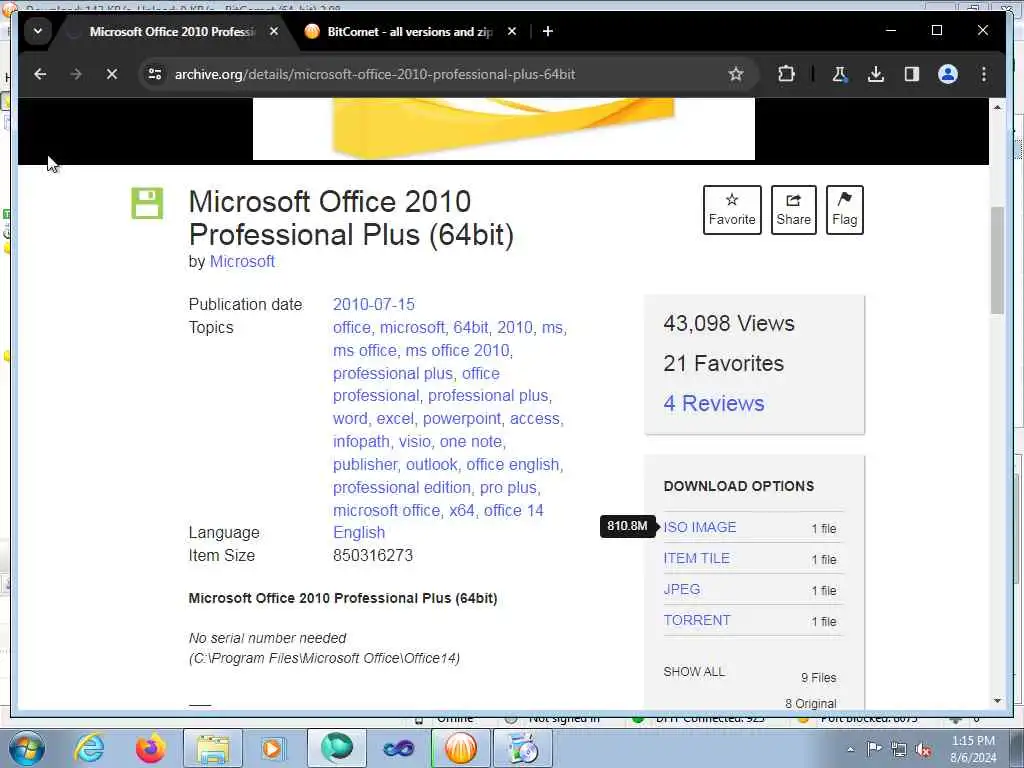Viewport: 1024px width, 768px height.
Task: Click the scrollbar up arrow
Action: (997, 106)
